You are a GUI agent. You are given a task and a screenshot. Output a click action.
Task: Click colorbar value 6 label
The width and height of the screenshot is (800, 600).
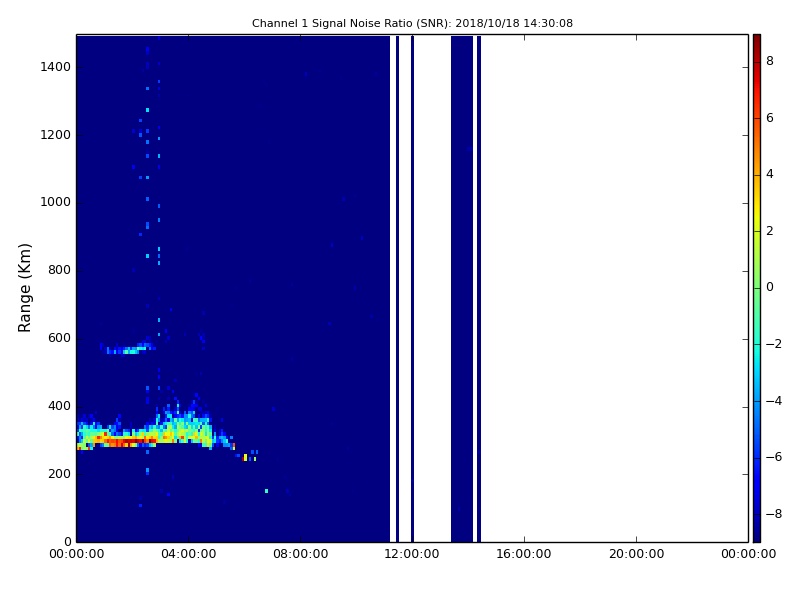point(770,118)
